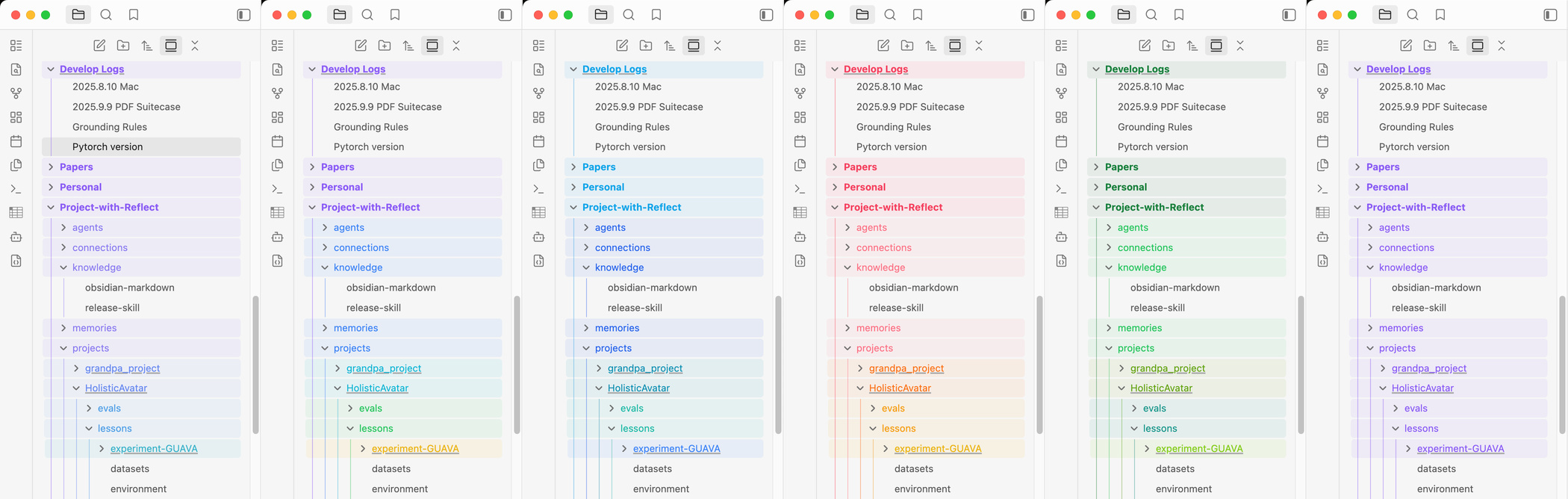1568x499 pixels.
Task: Collapse all folders in the first window
Action: (195, 46)
